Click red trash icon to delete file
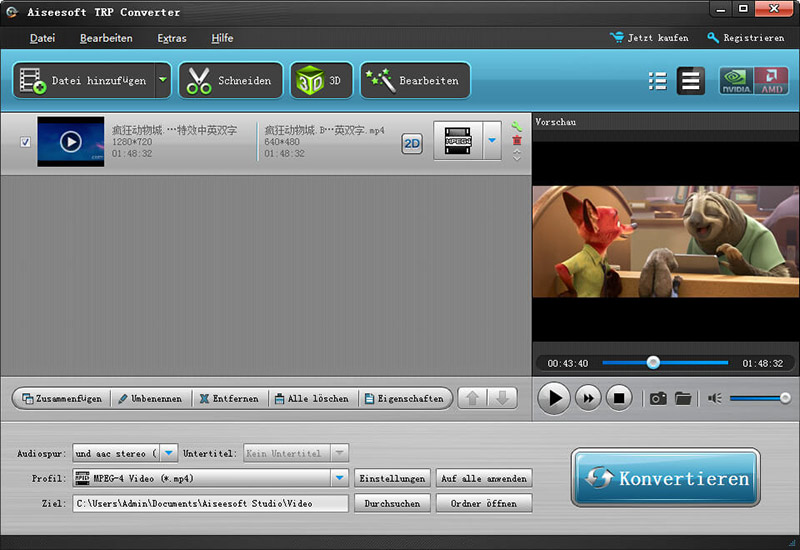This screenshot has height=550, width=800. pyautogui.click(x=517, y=140)
